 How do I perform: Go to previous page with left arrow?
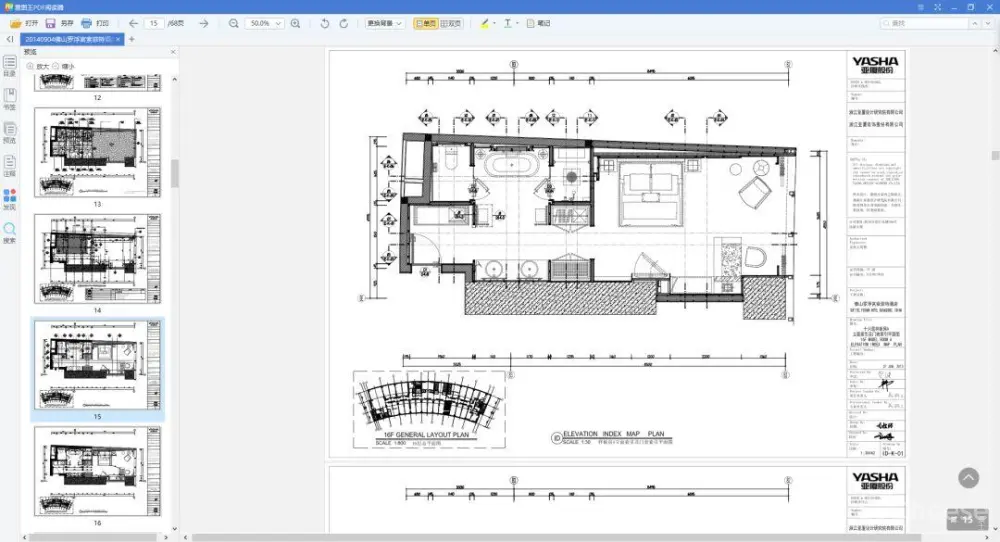click(133, 22)
